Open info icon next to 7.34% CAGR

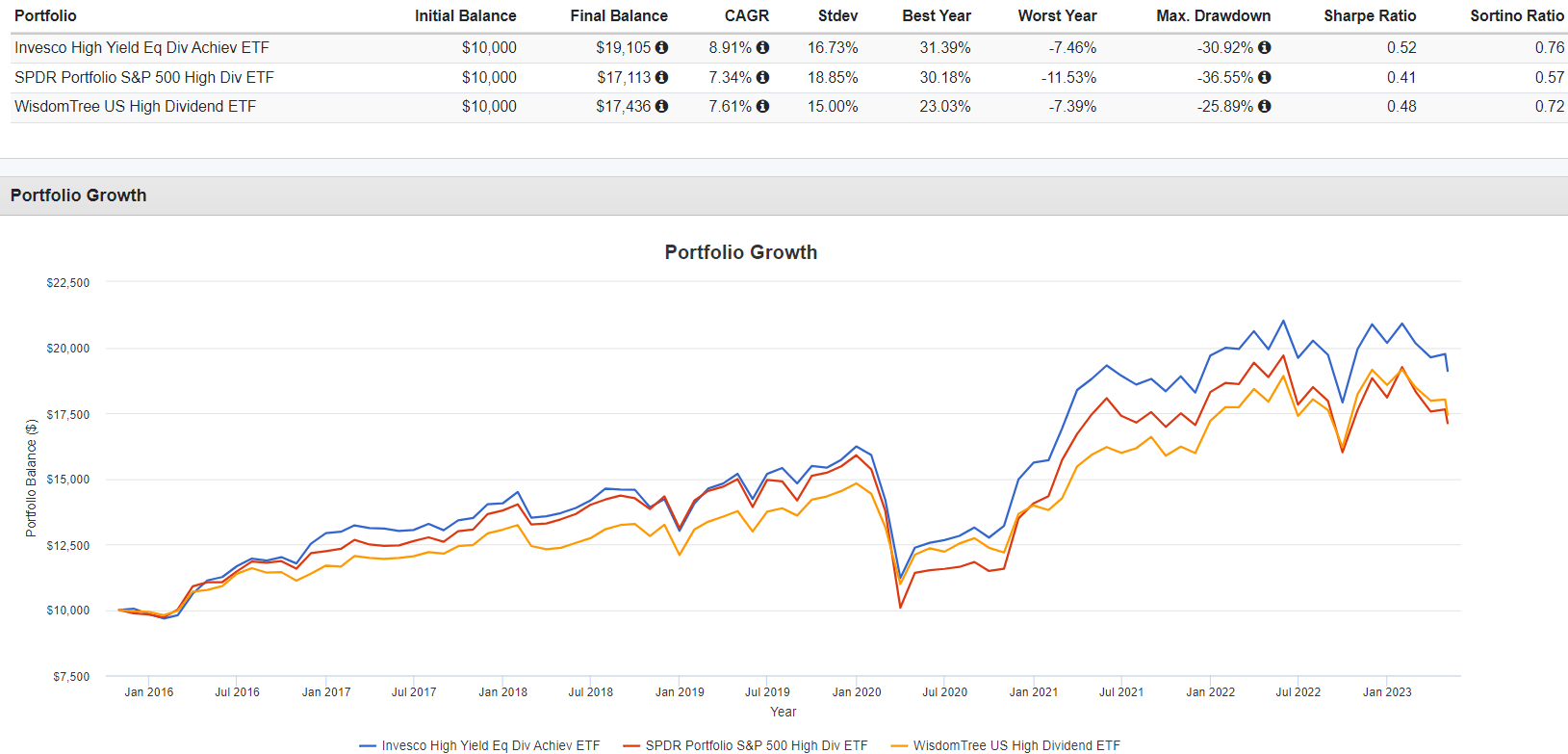(762, 77)
